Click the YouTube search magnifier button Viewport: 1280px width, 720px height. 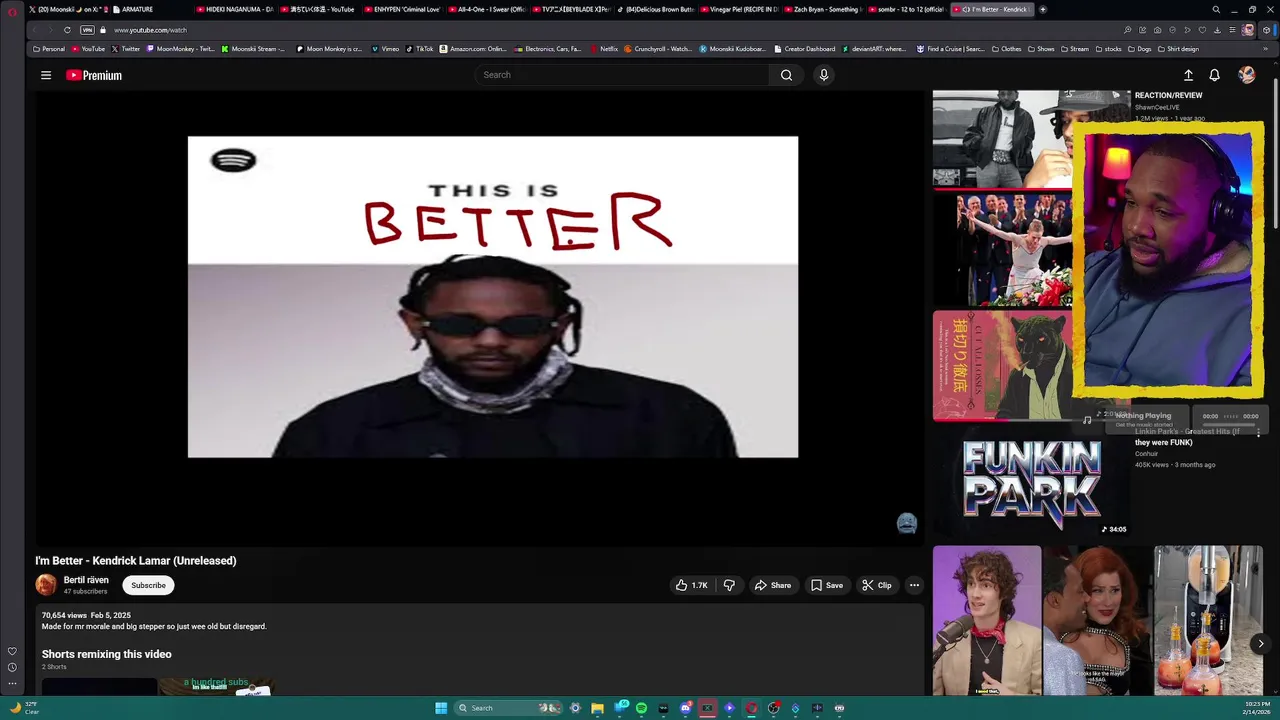[x=786, y=75]
